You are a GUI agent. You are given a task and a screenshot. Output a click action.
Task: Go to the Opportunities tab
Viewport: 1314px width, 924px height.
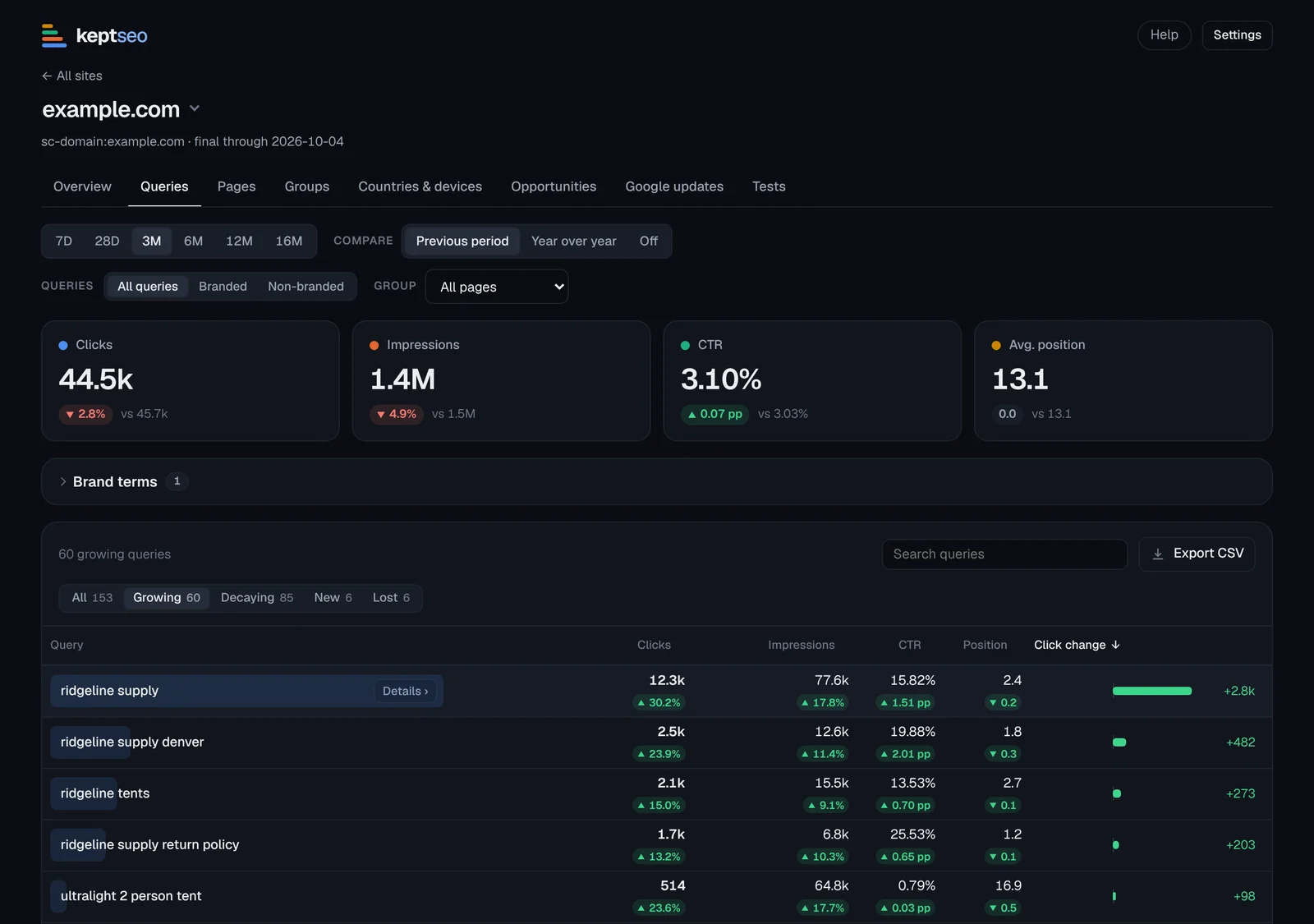point(554,186)
